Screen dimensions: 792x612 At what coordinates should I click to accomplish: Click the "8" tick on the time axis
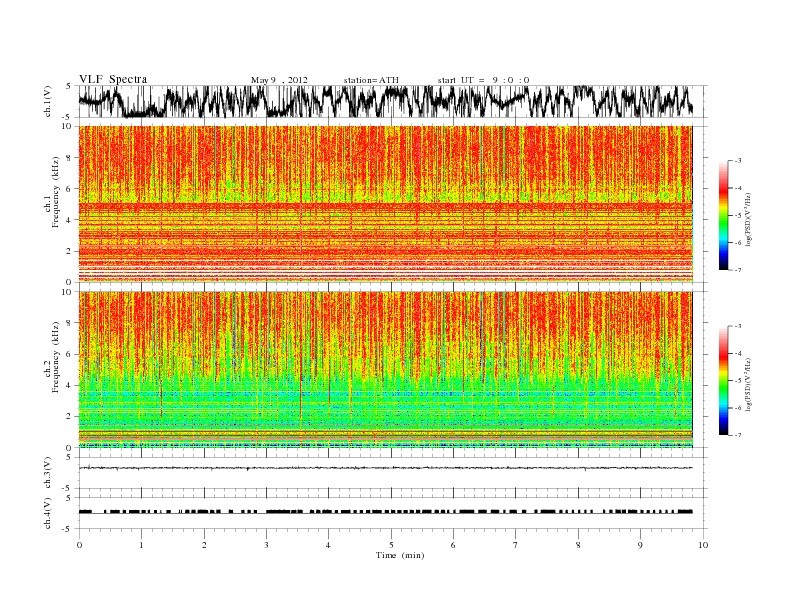pos(578,545)
